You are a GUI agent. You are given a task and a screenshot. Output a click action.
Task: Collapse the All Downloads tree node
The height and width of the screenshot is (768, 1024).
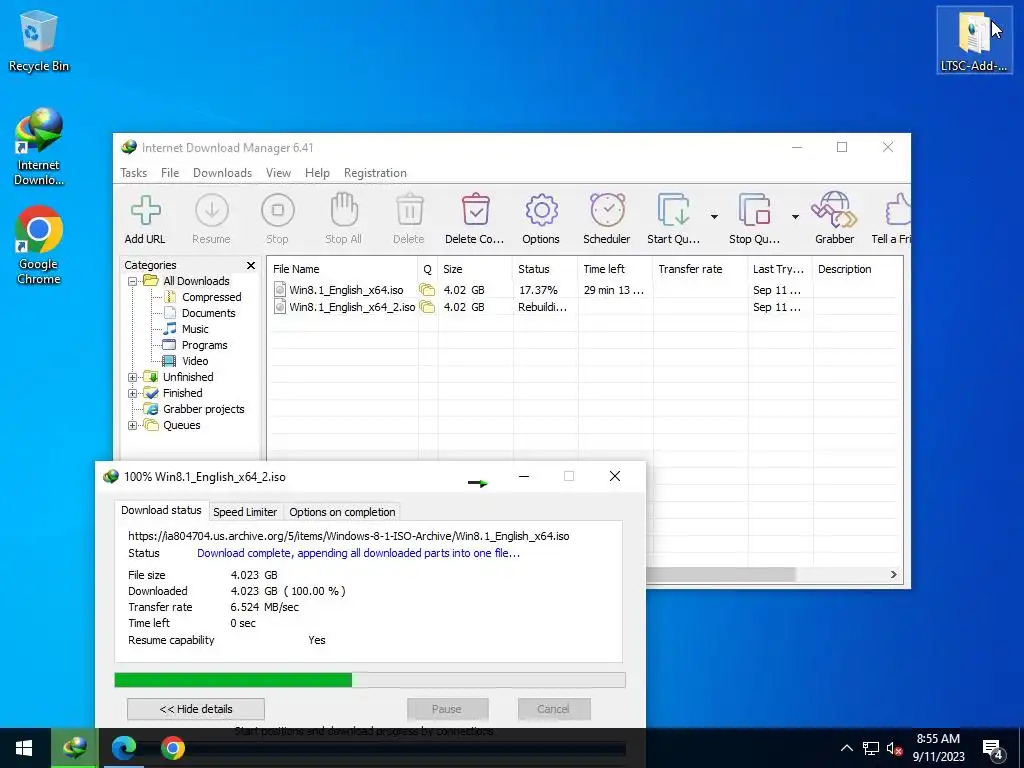click(x=133, y=281)
